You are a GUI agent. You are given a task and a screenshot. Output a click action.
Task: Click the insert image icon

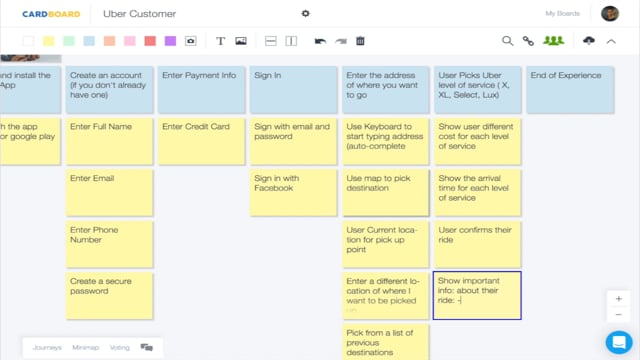[x=241, y=41]
